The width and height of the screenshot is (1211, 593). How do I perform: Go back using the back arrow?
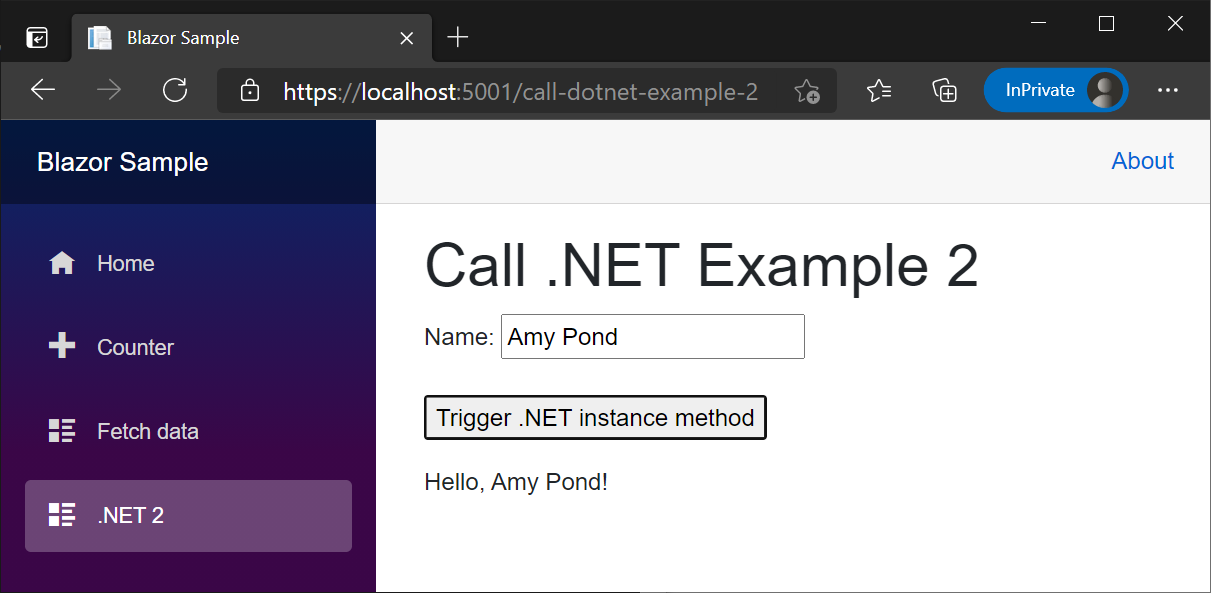pyautogui.click(x=43, y=90)
